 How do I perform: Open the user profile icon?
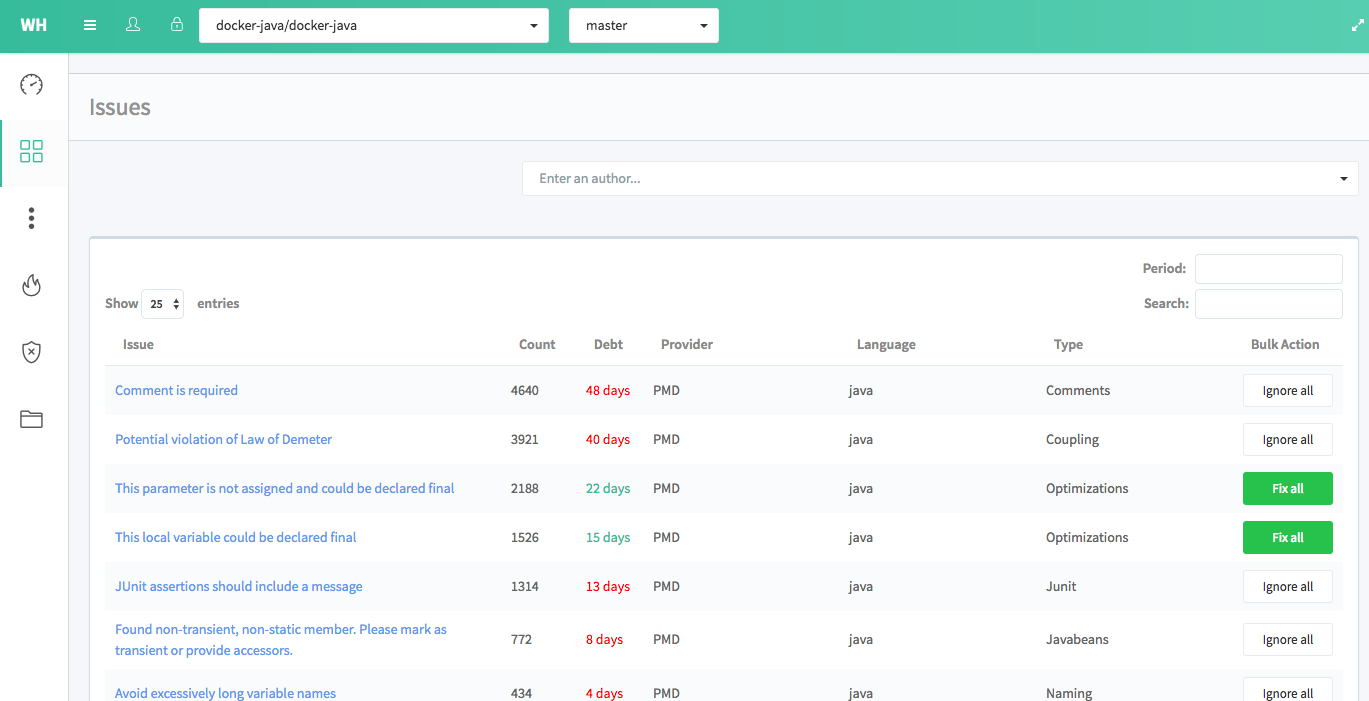point(133,25)
